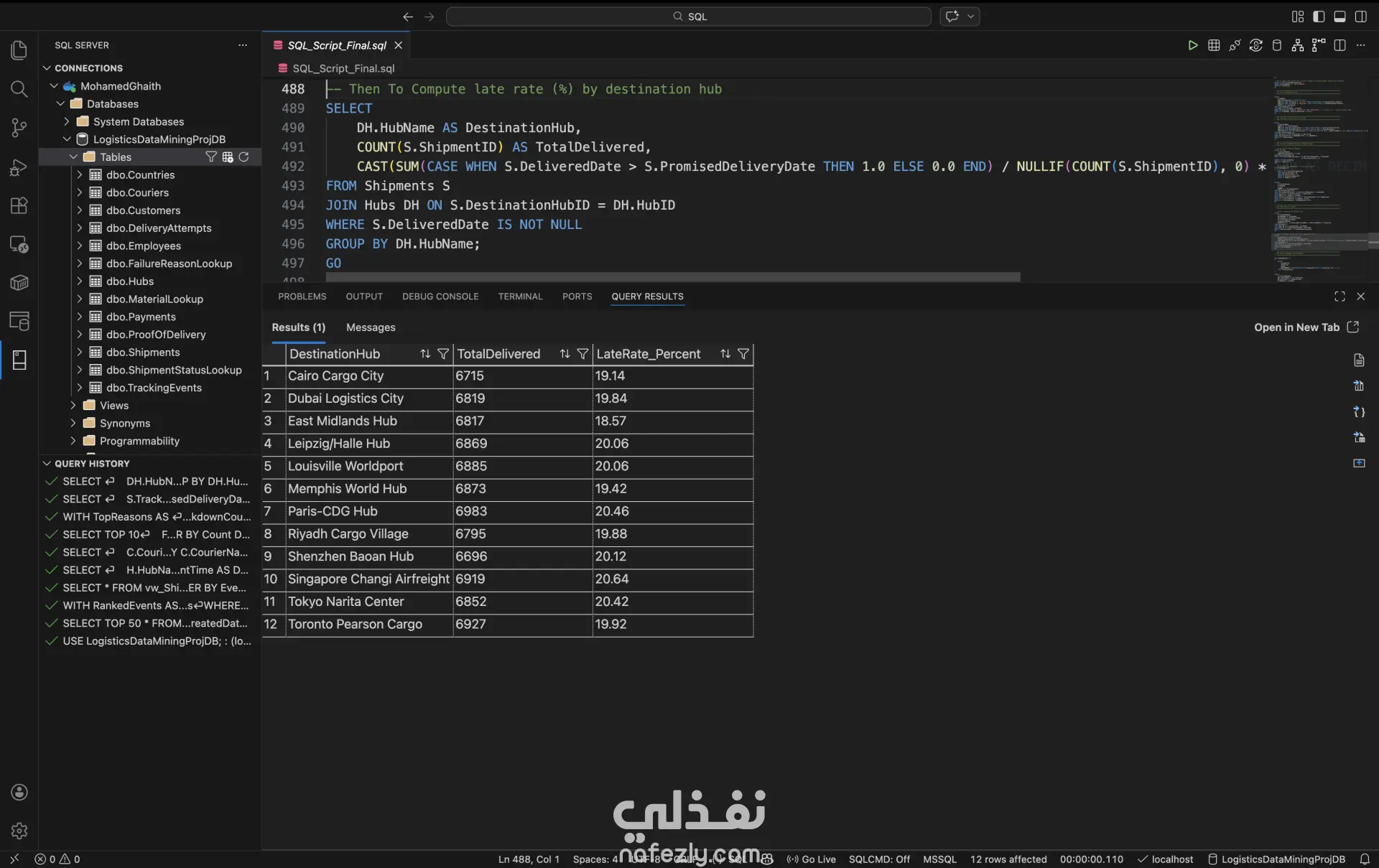
Task: Toggle the secondary sidebar layout button
Action: click(x=1360, y=17)
